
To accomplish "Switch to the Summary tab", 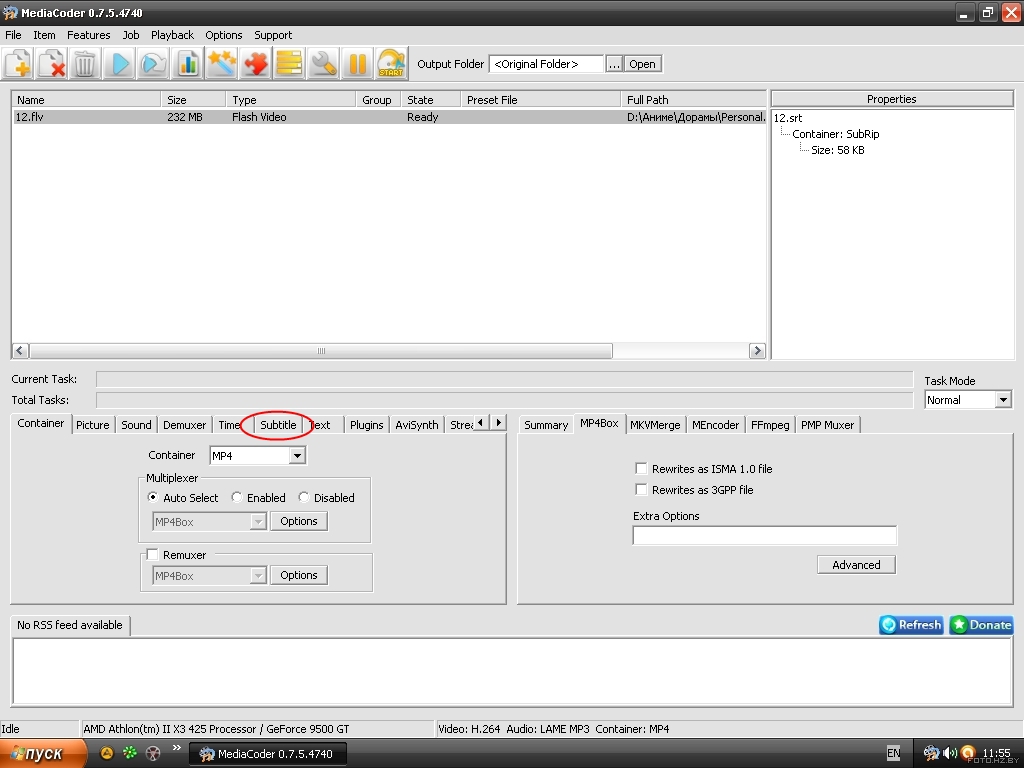I will tap(546, 424).
